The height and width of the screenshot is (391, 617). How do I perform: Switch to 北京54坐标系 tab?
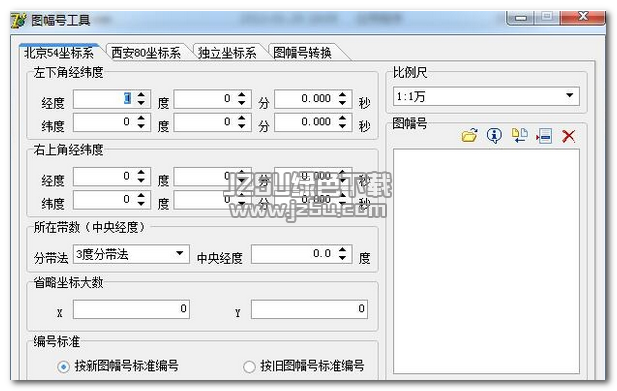tap(59, 52)
